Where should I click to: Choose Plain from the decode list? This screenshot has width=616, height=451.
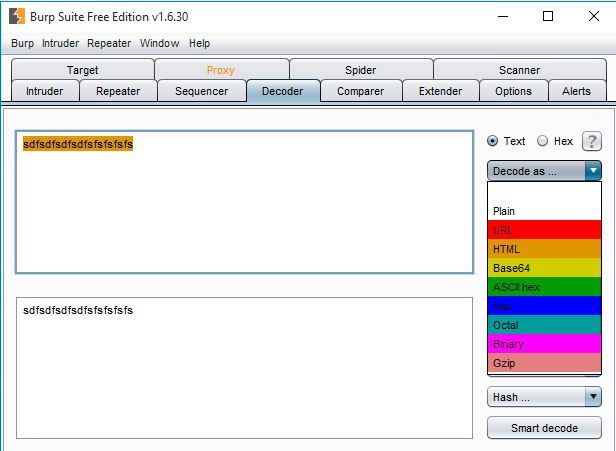click(x=544, y=211)
